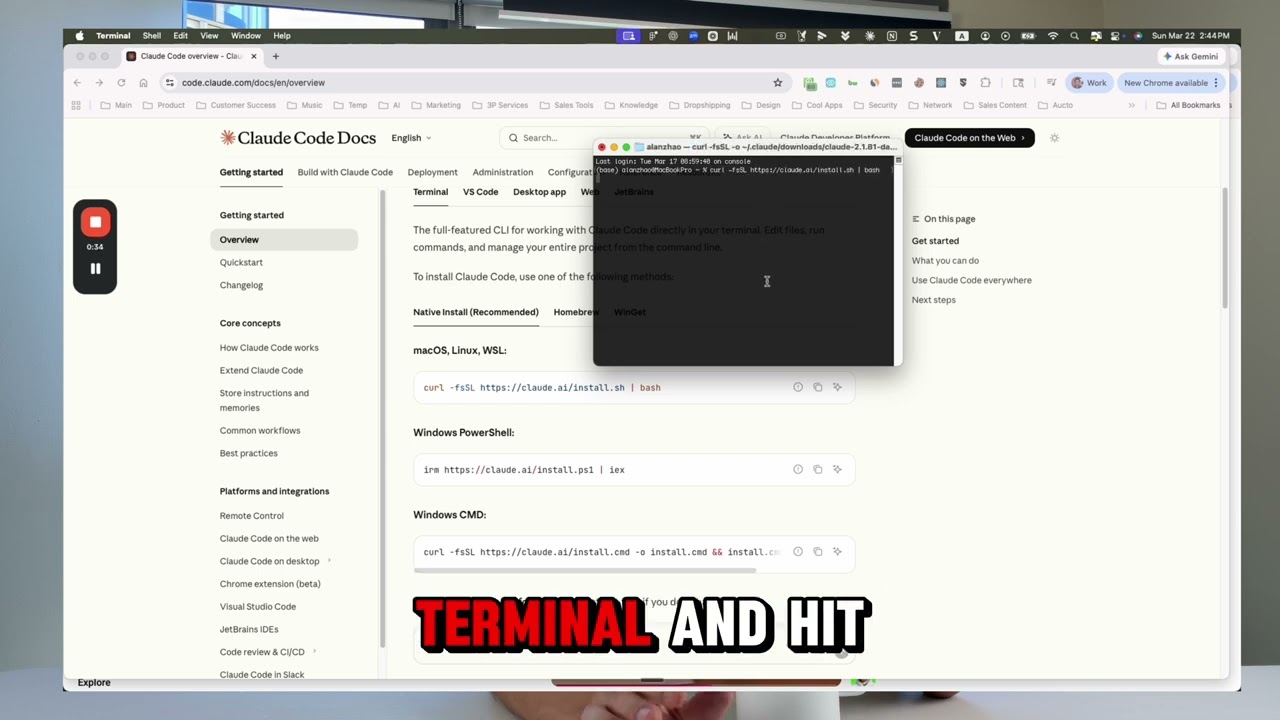Viewport: 1280px width, 720px height.
Task: Open All Bookmarks folder
Action: (x=1189, y=105)
